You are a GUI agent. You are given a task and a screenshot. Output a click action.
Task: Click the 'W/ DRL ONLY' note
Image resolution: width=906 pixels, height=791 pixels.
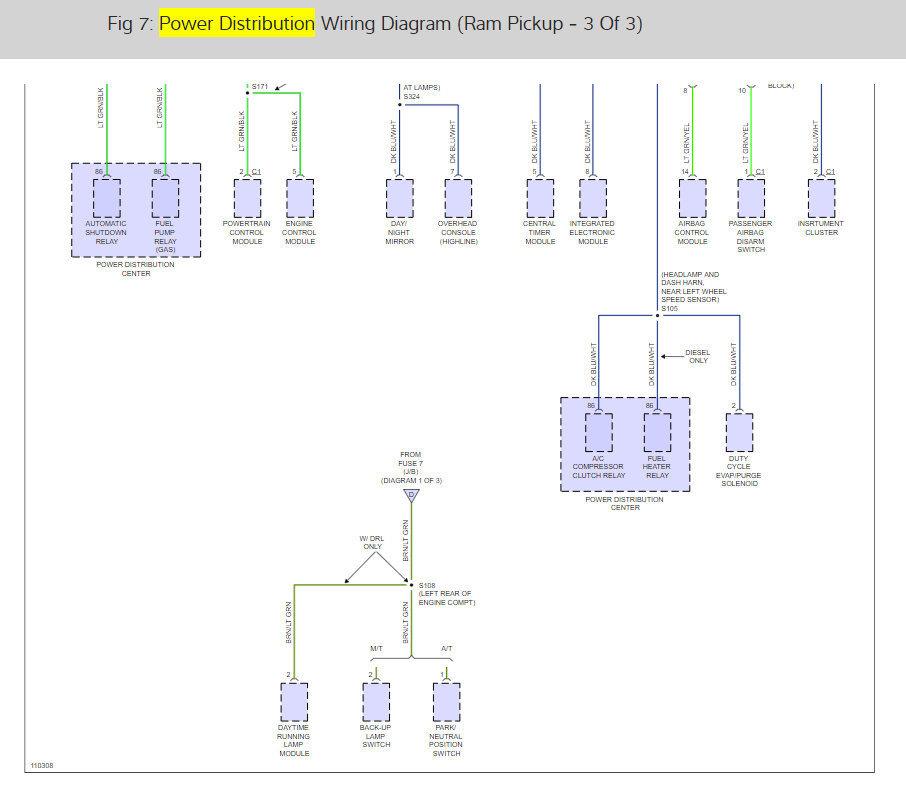click(372, 543)
